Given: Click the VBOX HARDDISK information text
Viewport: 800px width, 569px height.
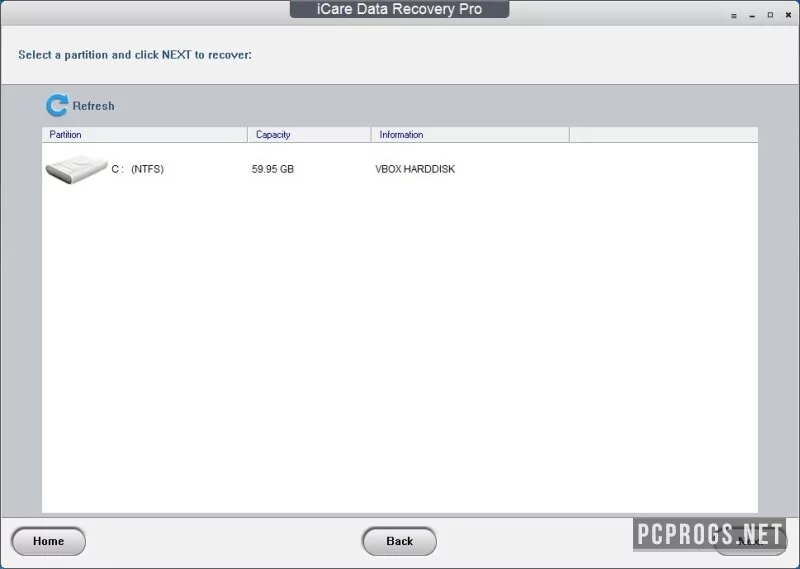Looking at the screenshot, I should (x=415, y=169).
